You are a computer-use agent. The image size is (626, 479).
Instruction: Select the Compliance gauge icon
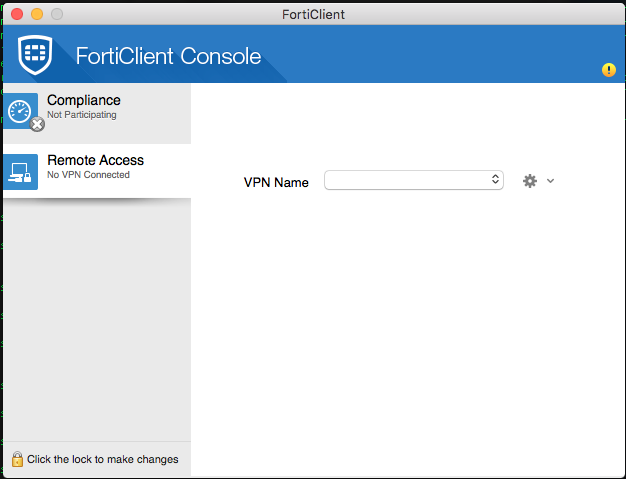pyautogui.click(x=20, y=111)
